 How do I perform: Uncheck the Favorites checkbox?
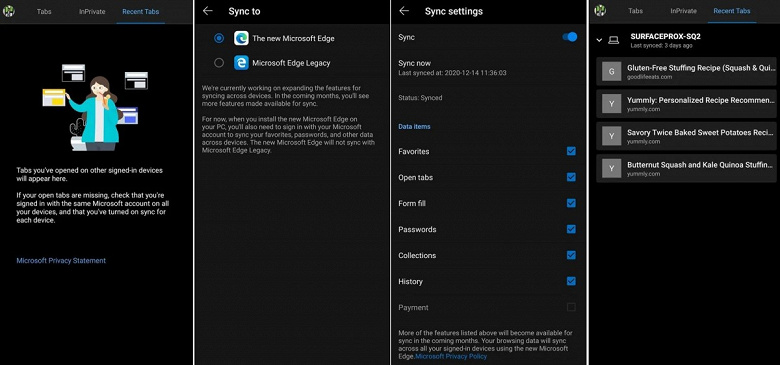[x=571, y=151]
